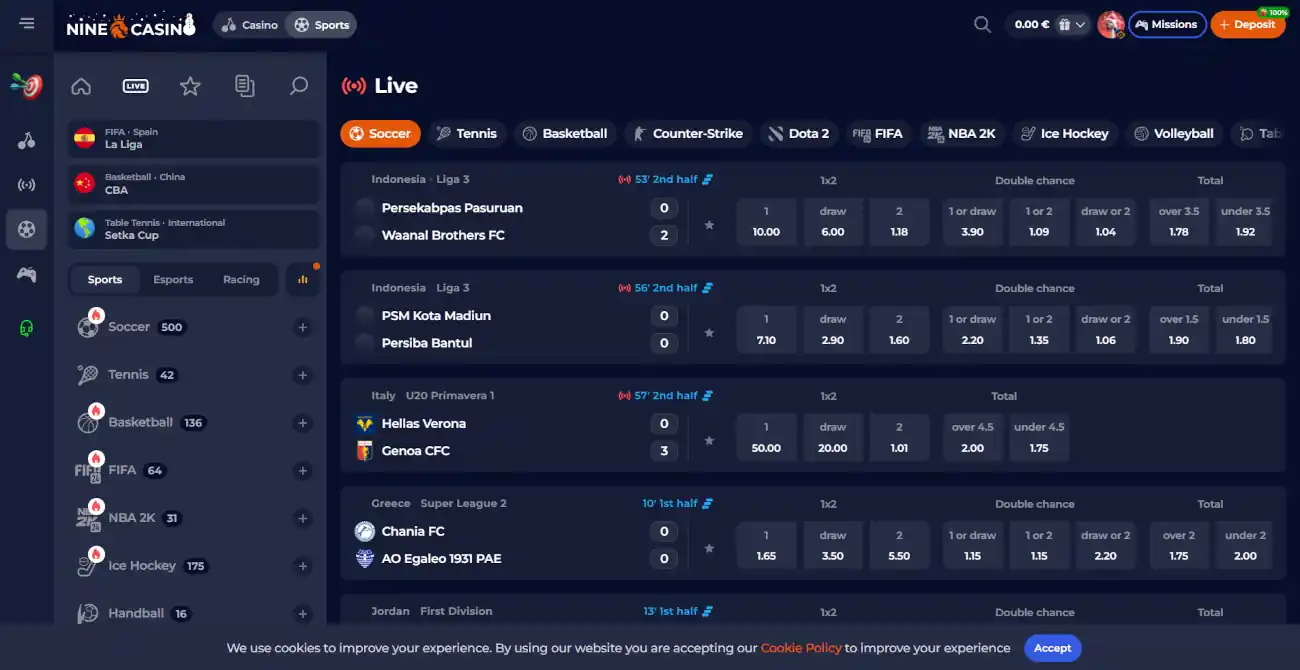Go to sportsbook home icon
The width and height of the screenshot is (1300, 670).
click(x=81, y=87)
